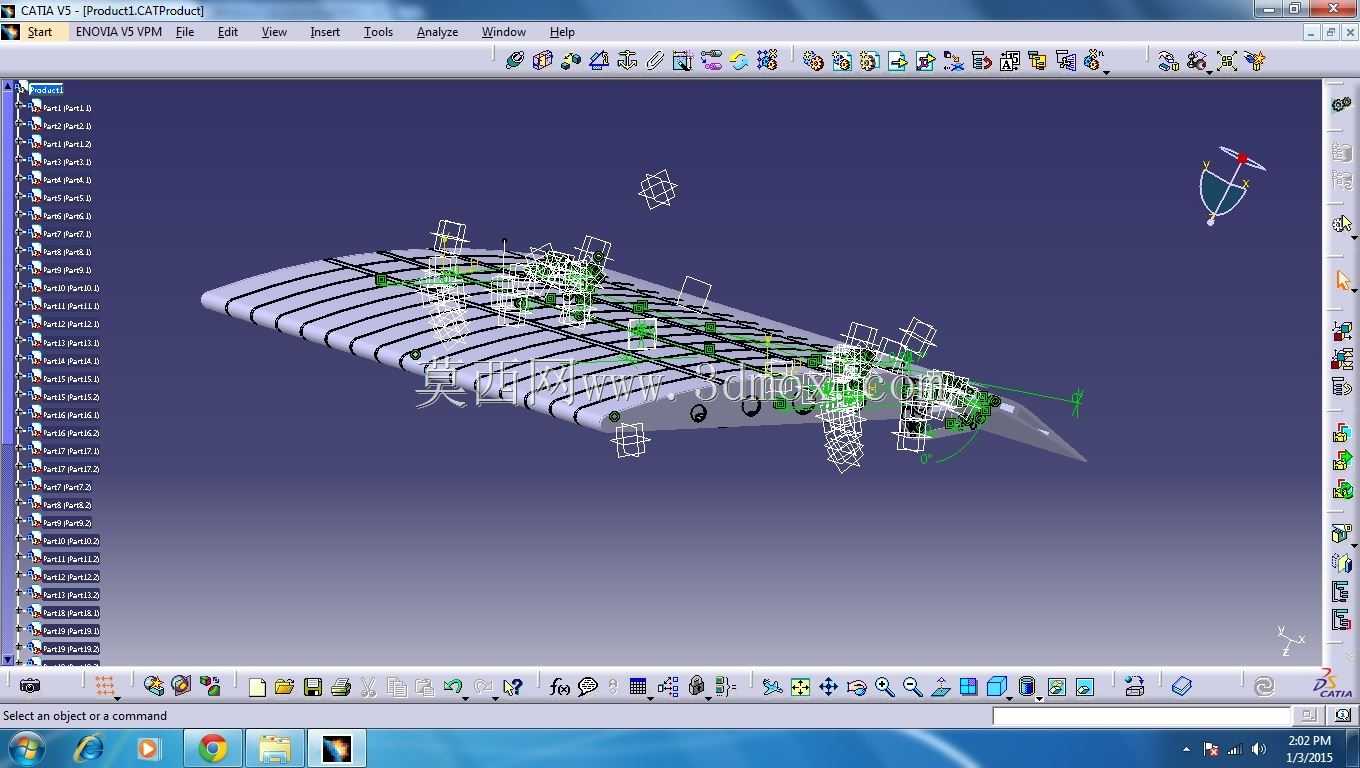Click the Undo arrow icon

pos(452,686)
